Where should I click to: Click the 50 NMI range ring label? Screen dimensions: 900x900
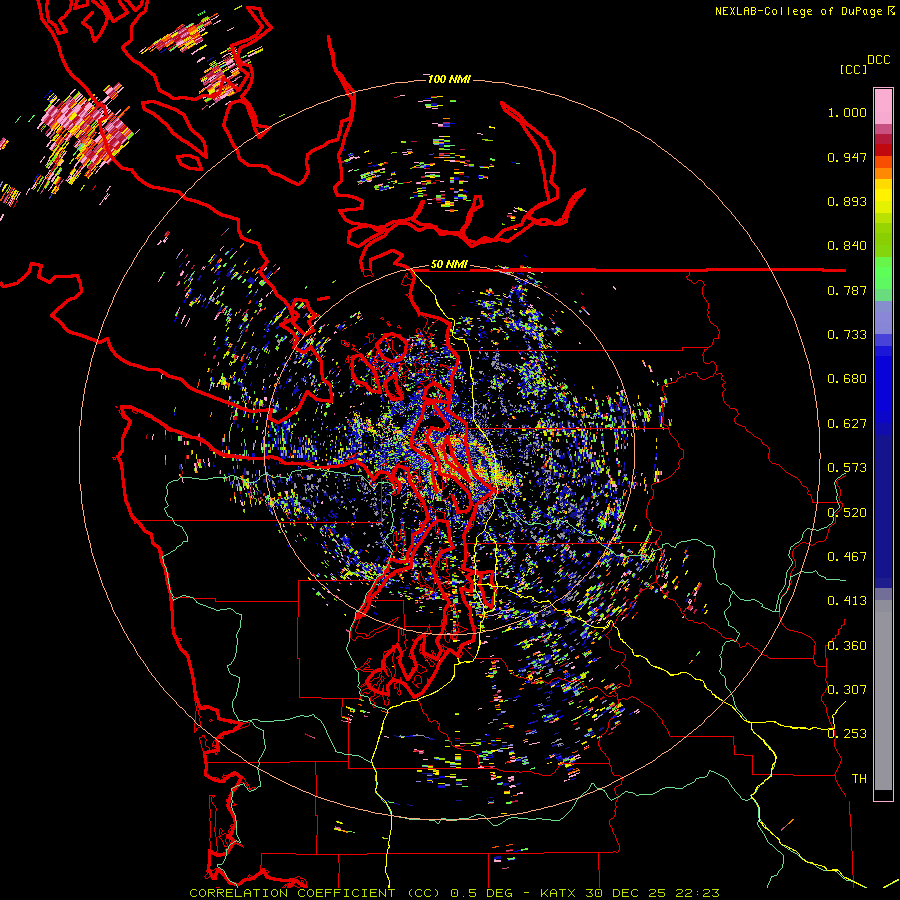(449, 265)
